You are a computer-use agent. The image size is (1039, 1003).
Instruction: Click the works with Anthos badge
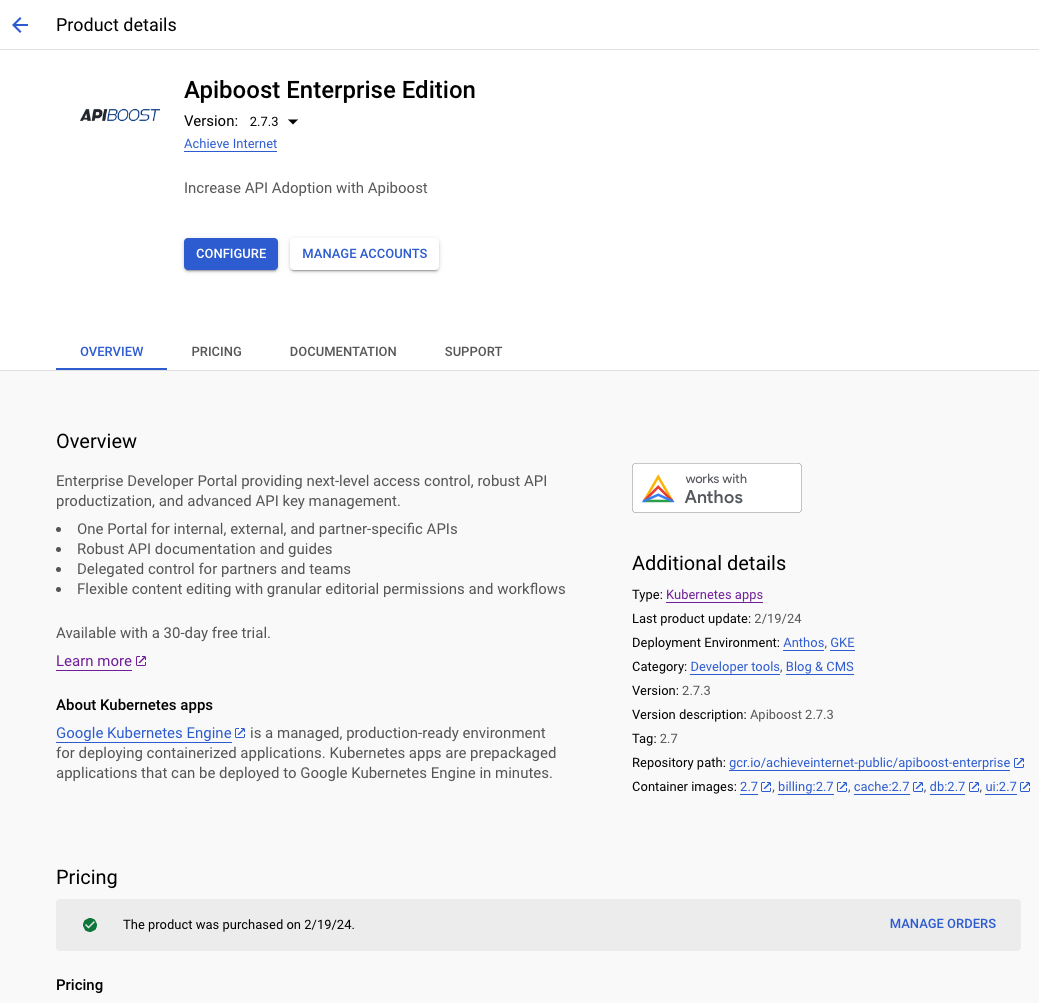pyautogui.click(x=716, y=488)
